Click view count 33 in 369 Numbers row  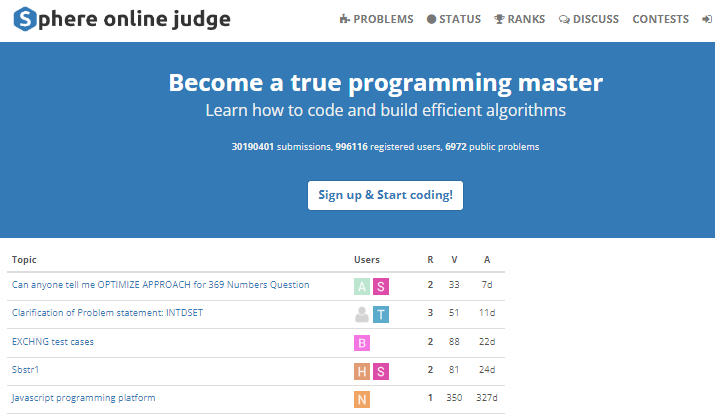454,285
